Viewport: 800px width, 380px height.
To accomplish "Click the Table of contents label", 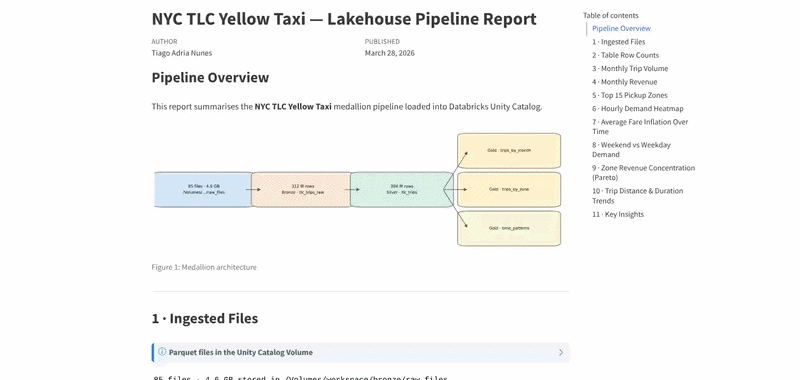I will click(x=611, y=15).
